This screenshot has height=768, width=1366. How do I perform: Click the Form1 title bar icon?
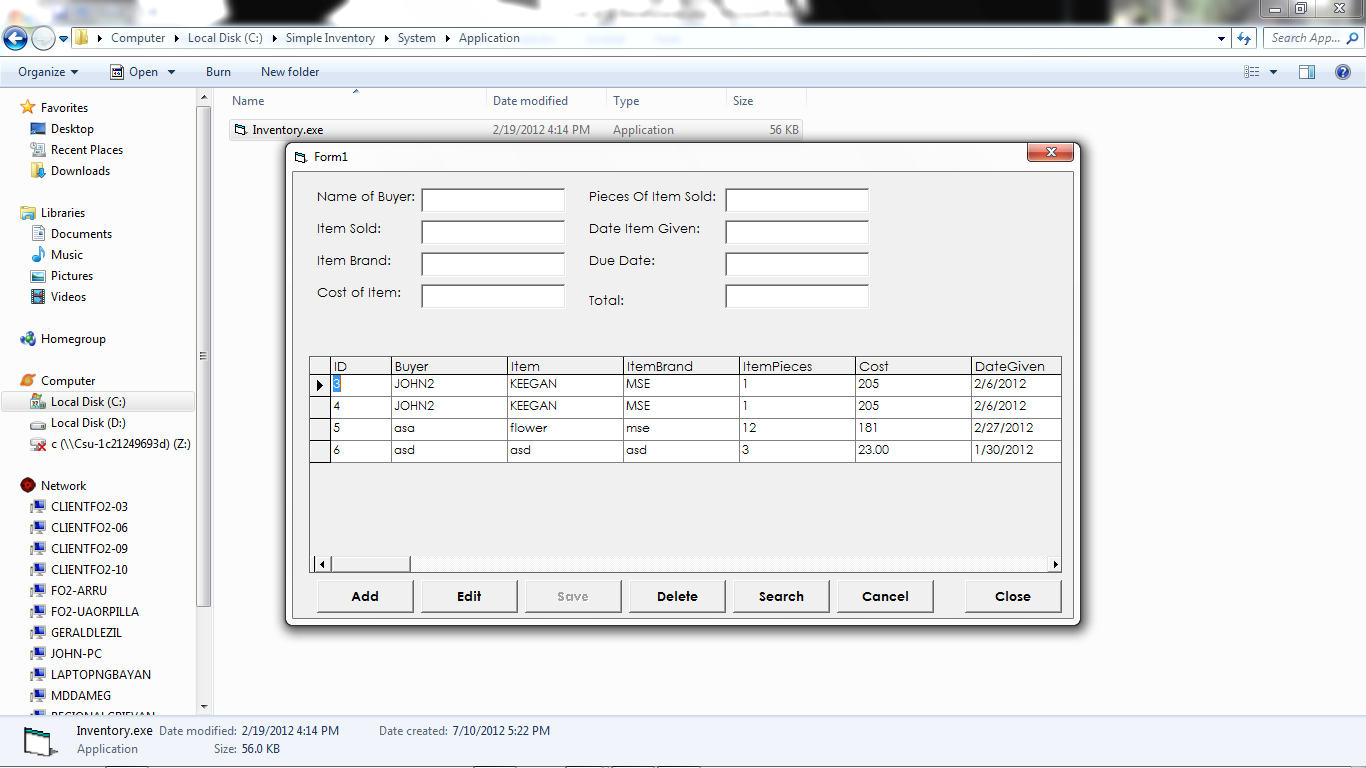point(300,157)
